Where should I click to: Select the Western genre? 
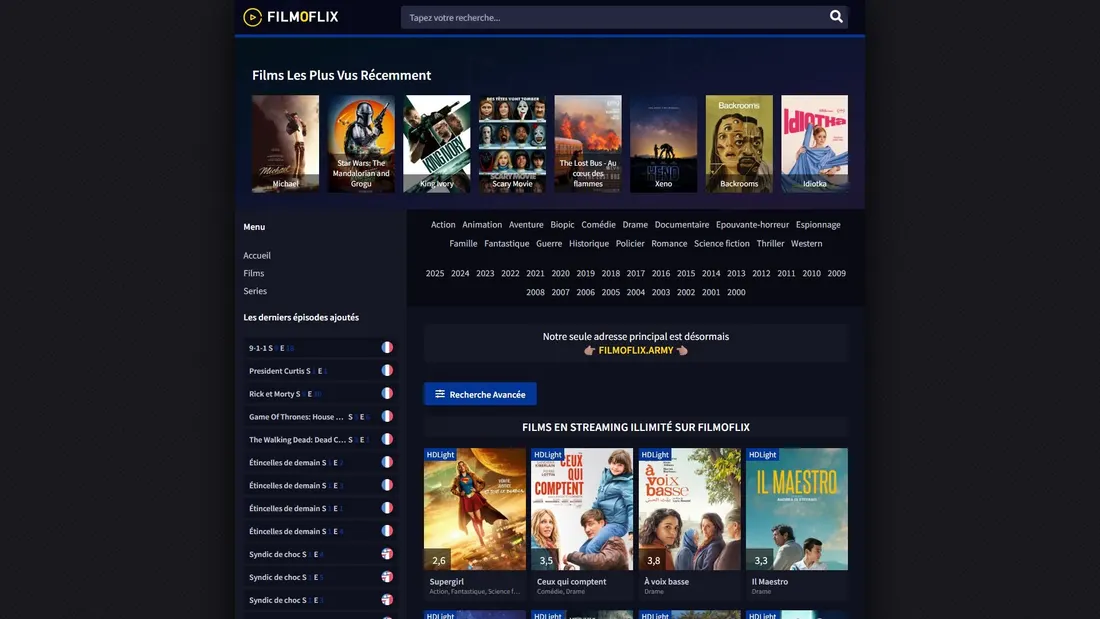[806, 244]
